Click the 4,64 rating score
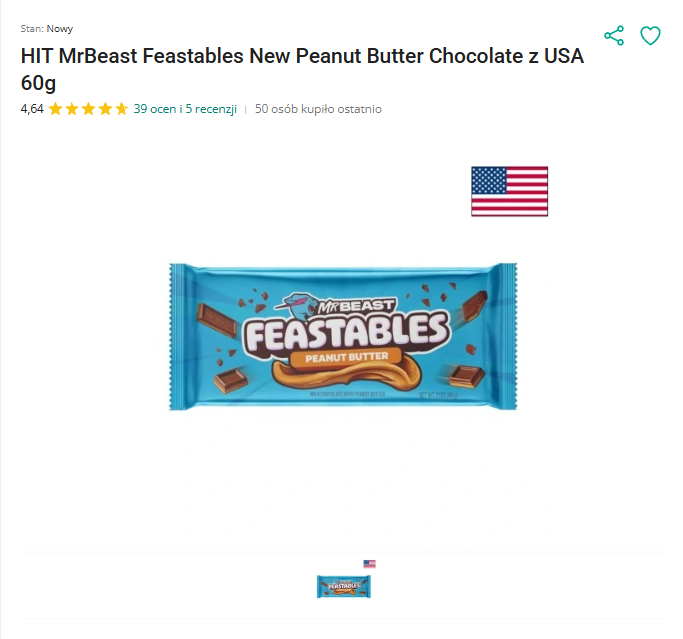 tap(32, 109)
